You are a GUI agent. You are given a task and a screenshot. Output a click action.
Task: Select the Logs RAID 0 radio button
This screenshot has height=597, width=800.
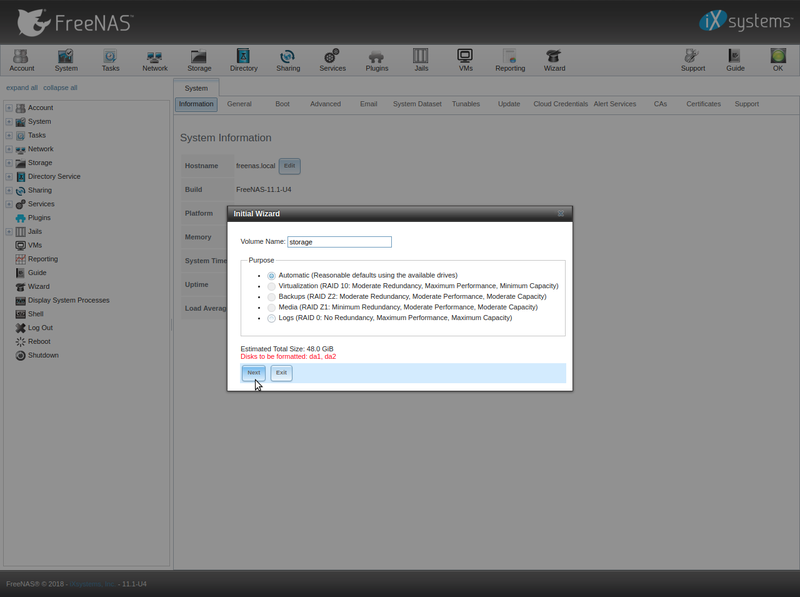(x=271, y=318)
